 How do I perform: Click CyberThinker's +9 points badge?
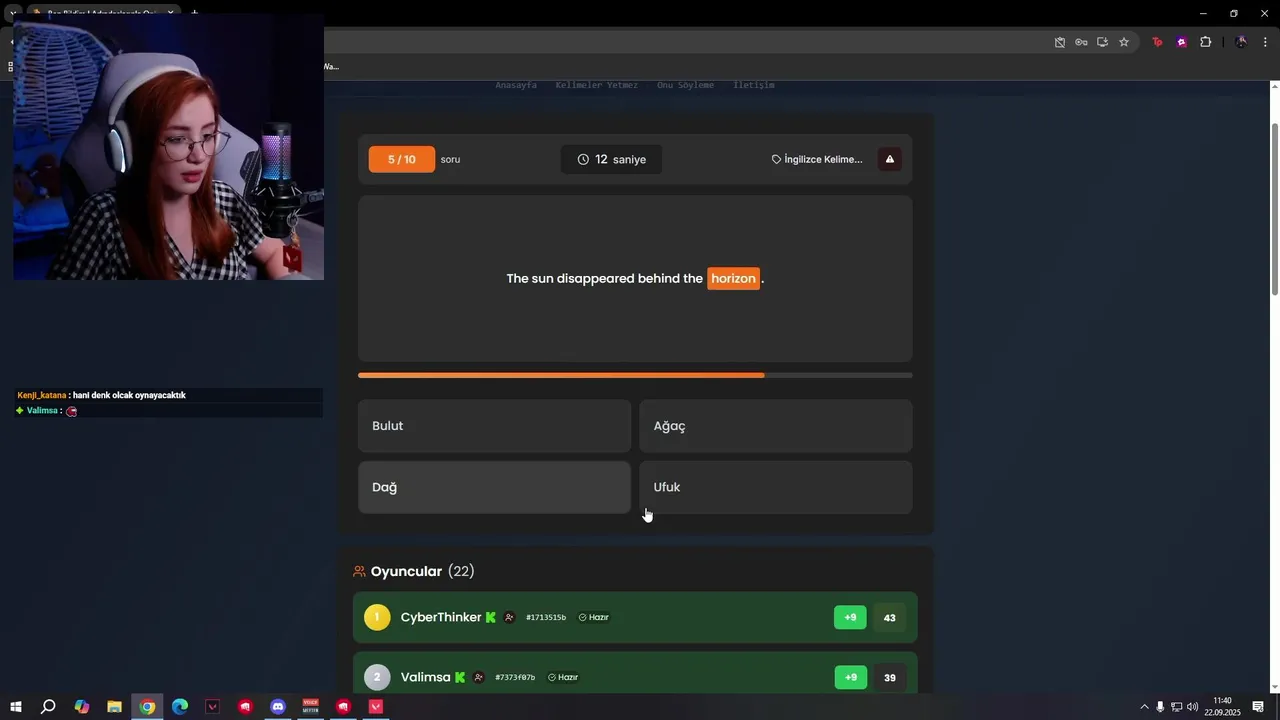[x=850, y=617]
